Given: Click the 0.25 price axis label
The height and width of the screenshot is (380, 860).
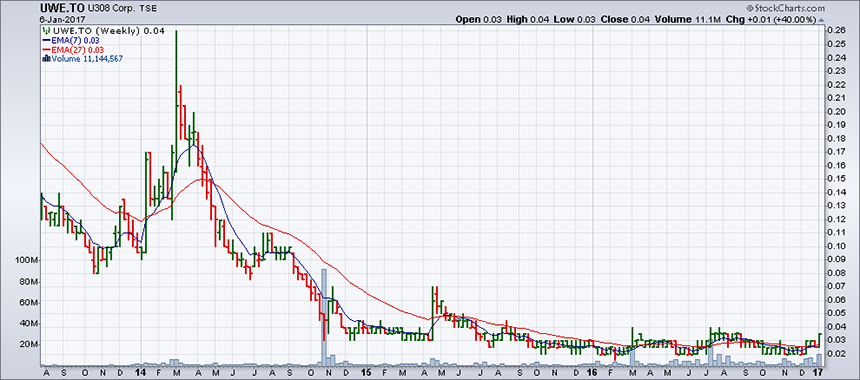Looking at the screenshot, I should pyautogui.click(x=836, y=44).
